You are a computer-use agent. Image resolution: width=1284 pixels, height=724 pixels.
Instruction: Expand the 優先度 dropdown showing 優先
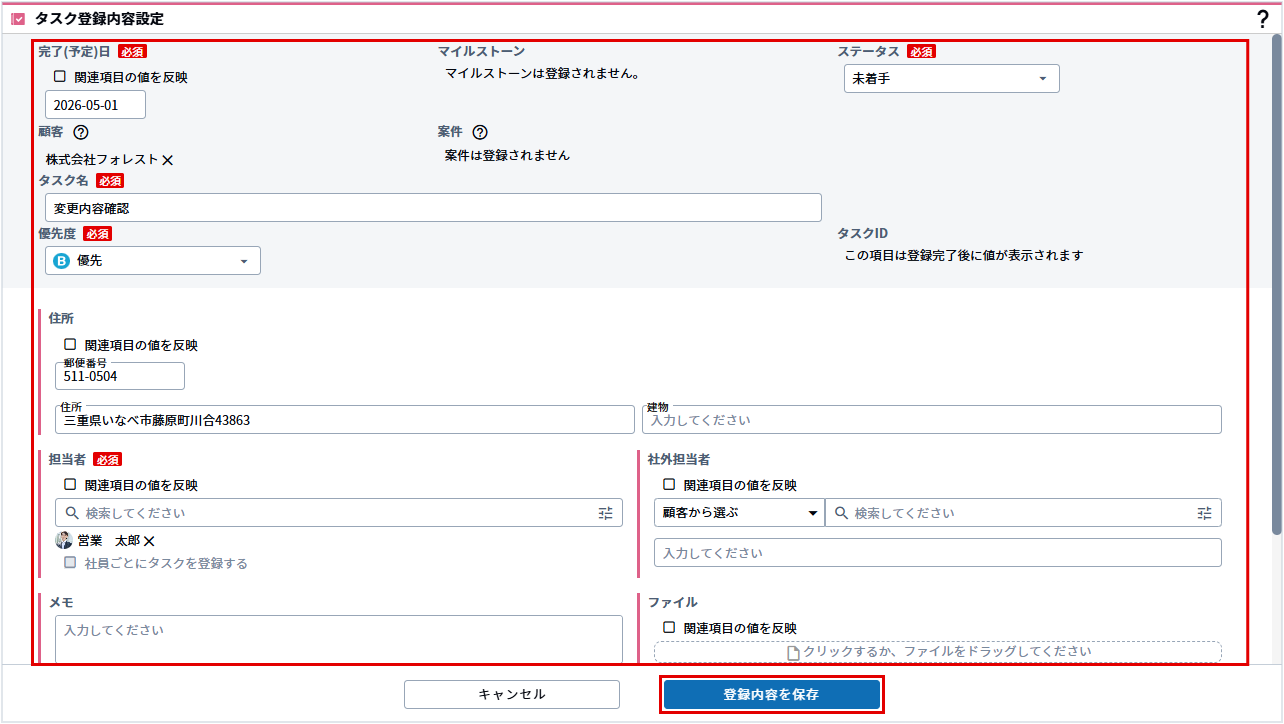[153, 261]
